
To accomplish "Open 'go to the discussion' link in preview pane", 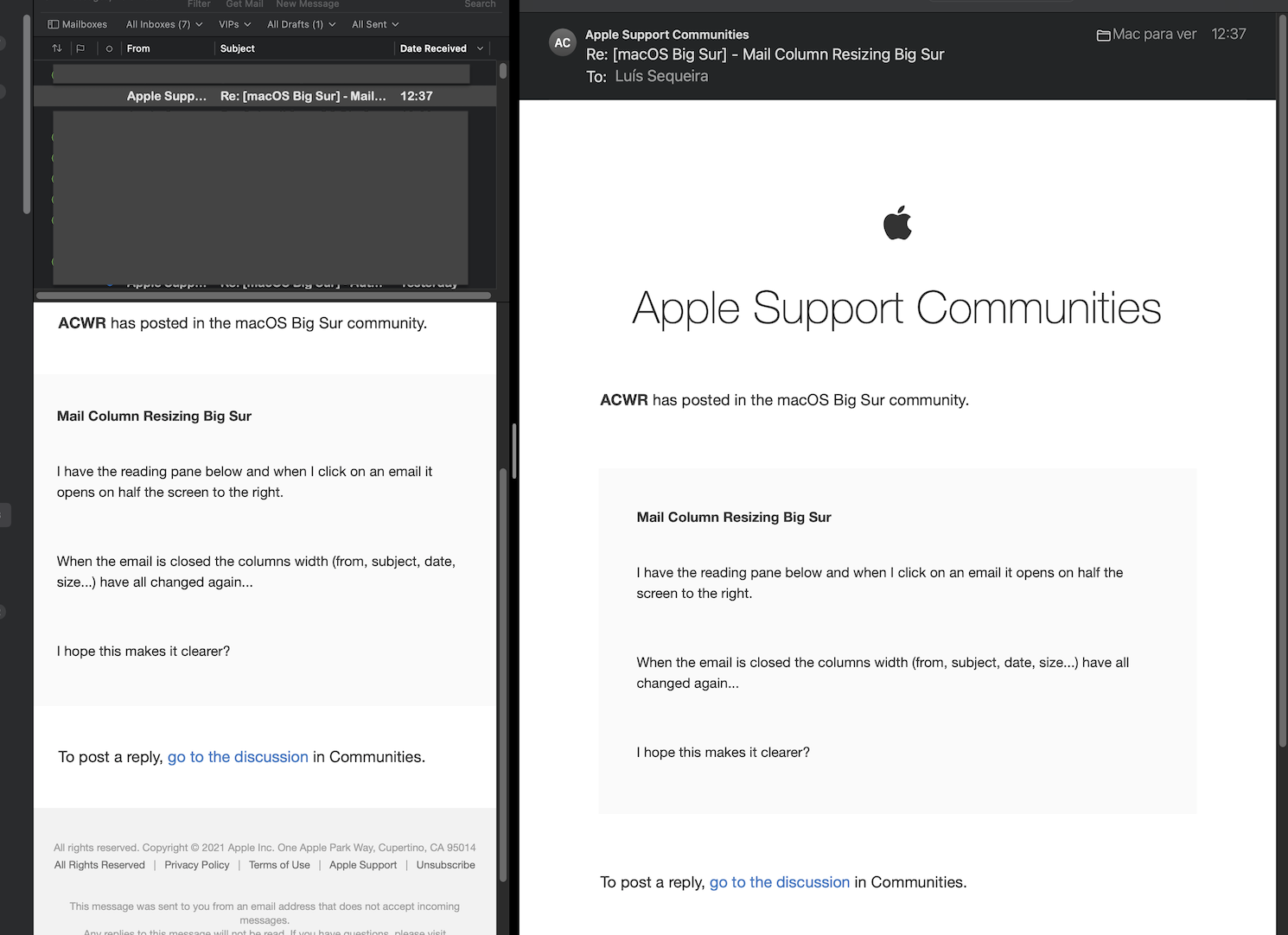I will [x=238, y=757].
